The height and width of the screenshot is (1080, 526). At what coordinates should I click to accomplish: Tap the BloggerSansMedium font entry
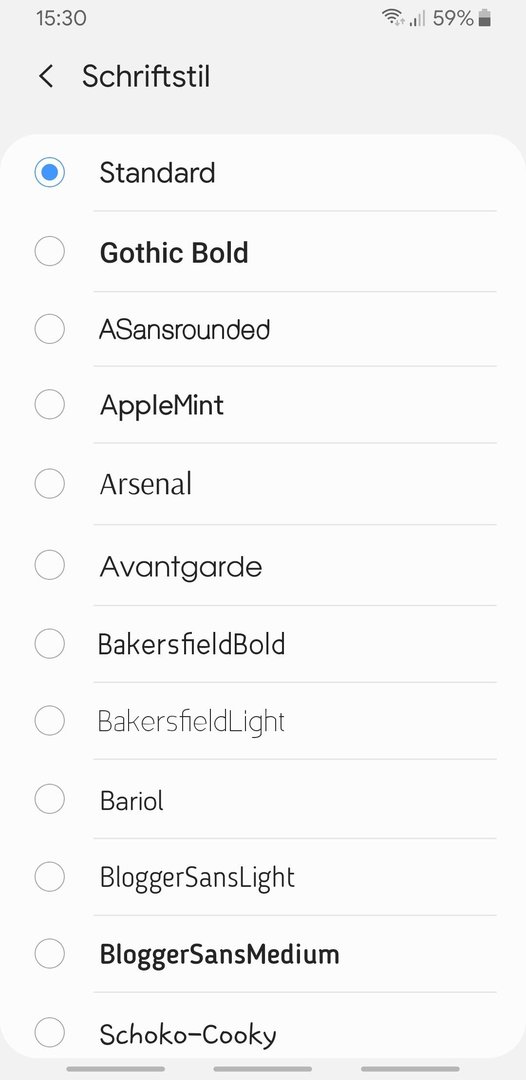[x=265, y=955]
